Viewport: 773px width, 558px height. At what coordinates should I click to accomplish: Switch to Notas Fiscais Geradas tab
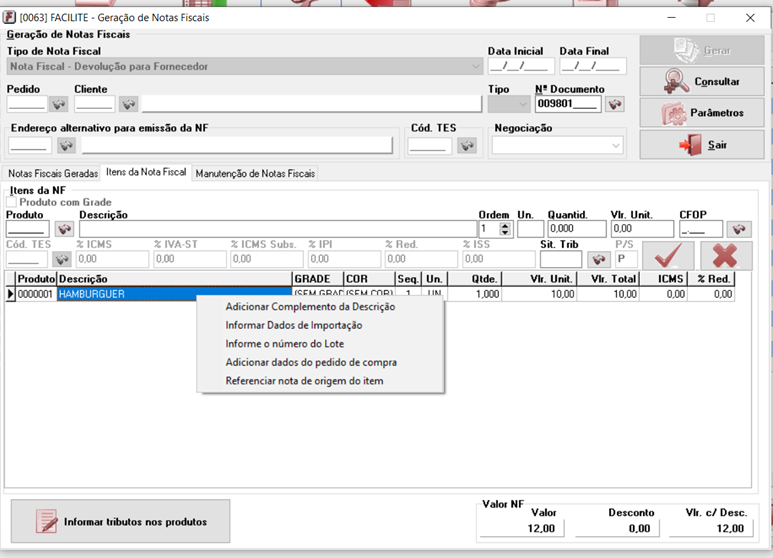click(53, 174)
